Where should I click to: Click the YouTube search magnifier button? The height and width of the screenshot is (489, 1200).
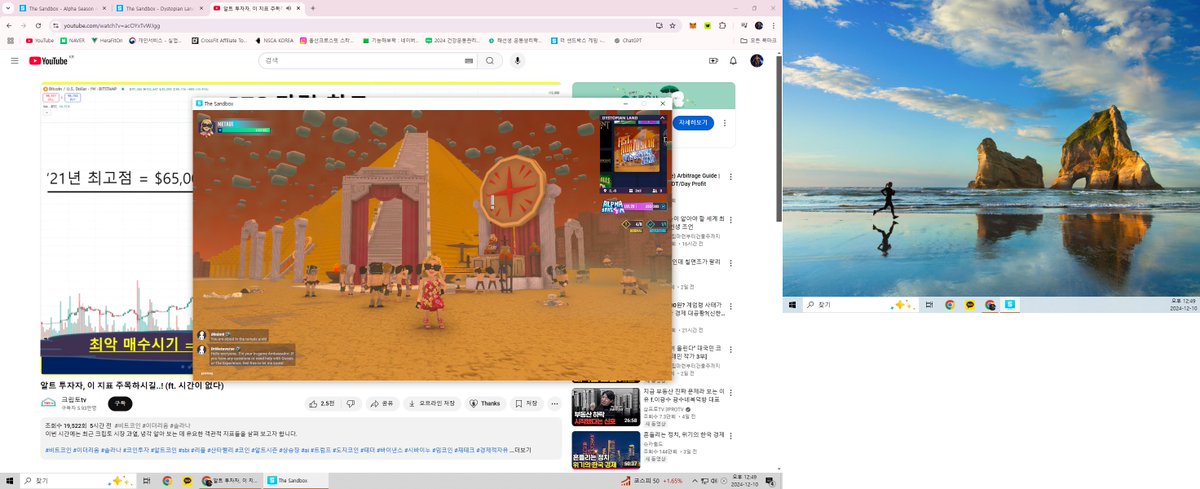point(490,61)
